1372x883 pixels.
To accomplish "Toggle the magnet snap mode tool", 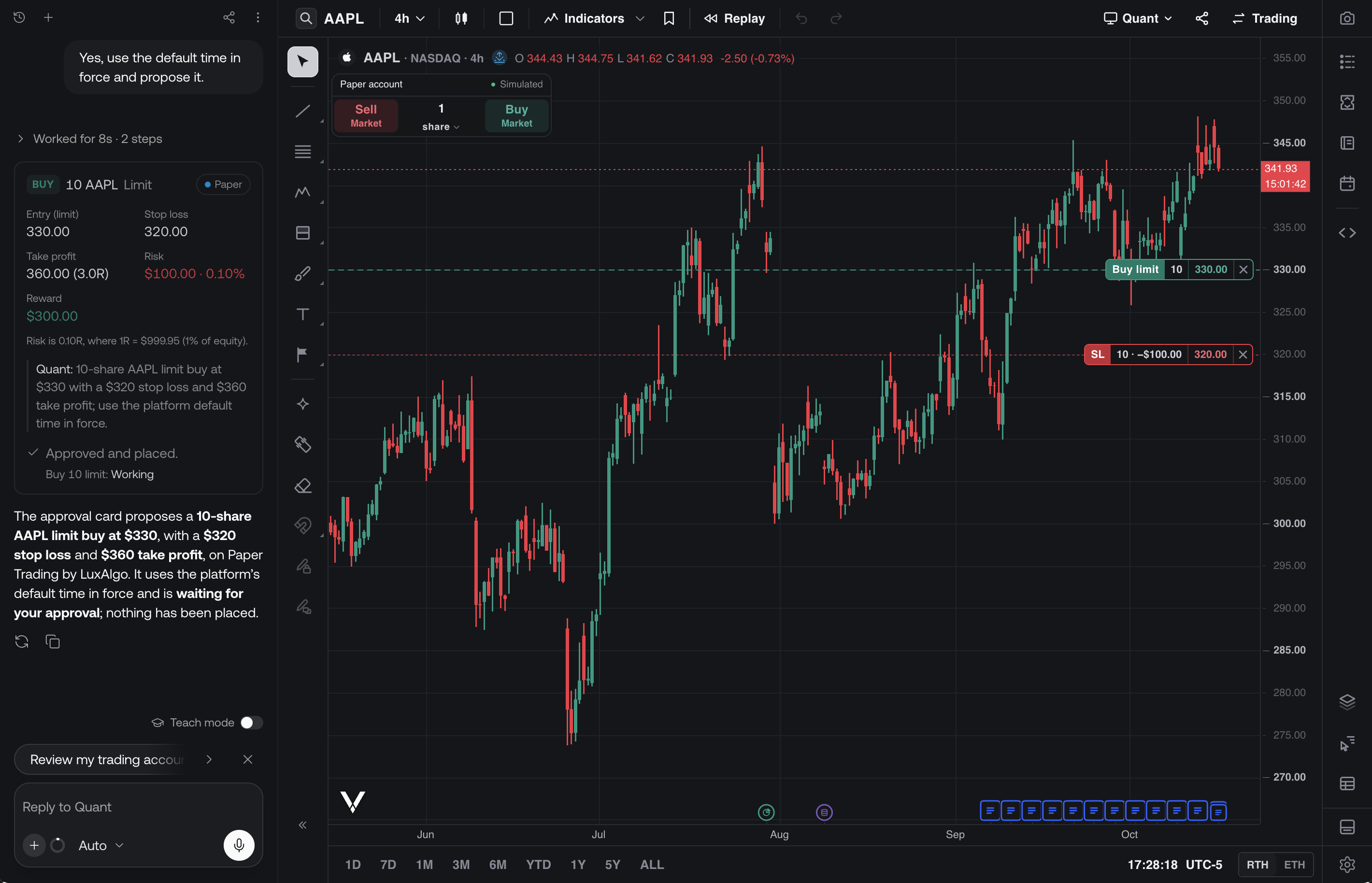I will [x=303, y=525].
